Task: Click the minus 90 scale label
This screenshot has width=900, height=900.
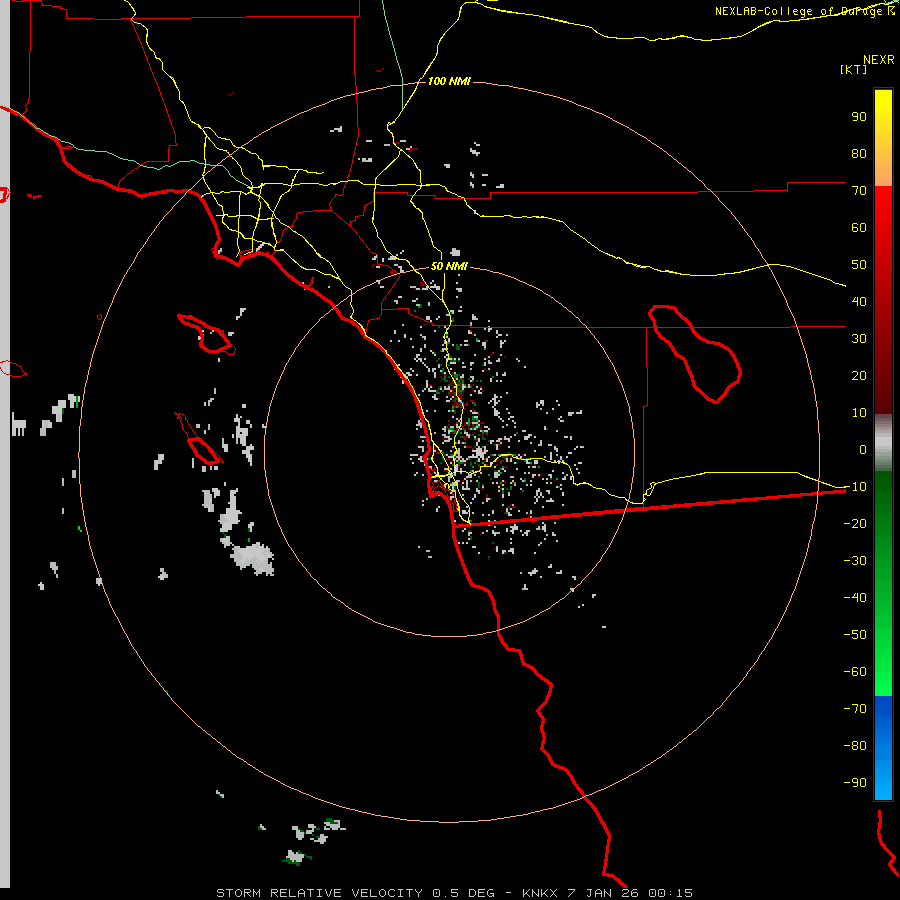Action: [855, 783]
